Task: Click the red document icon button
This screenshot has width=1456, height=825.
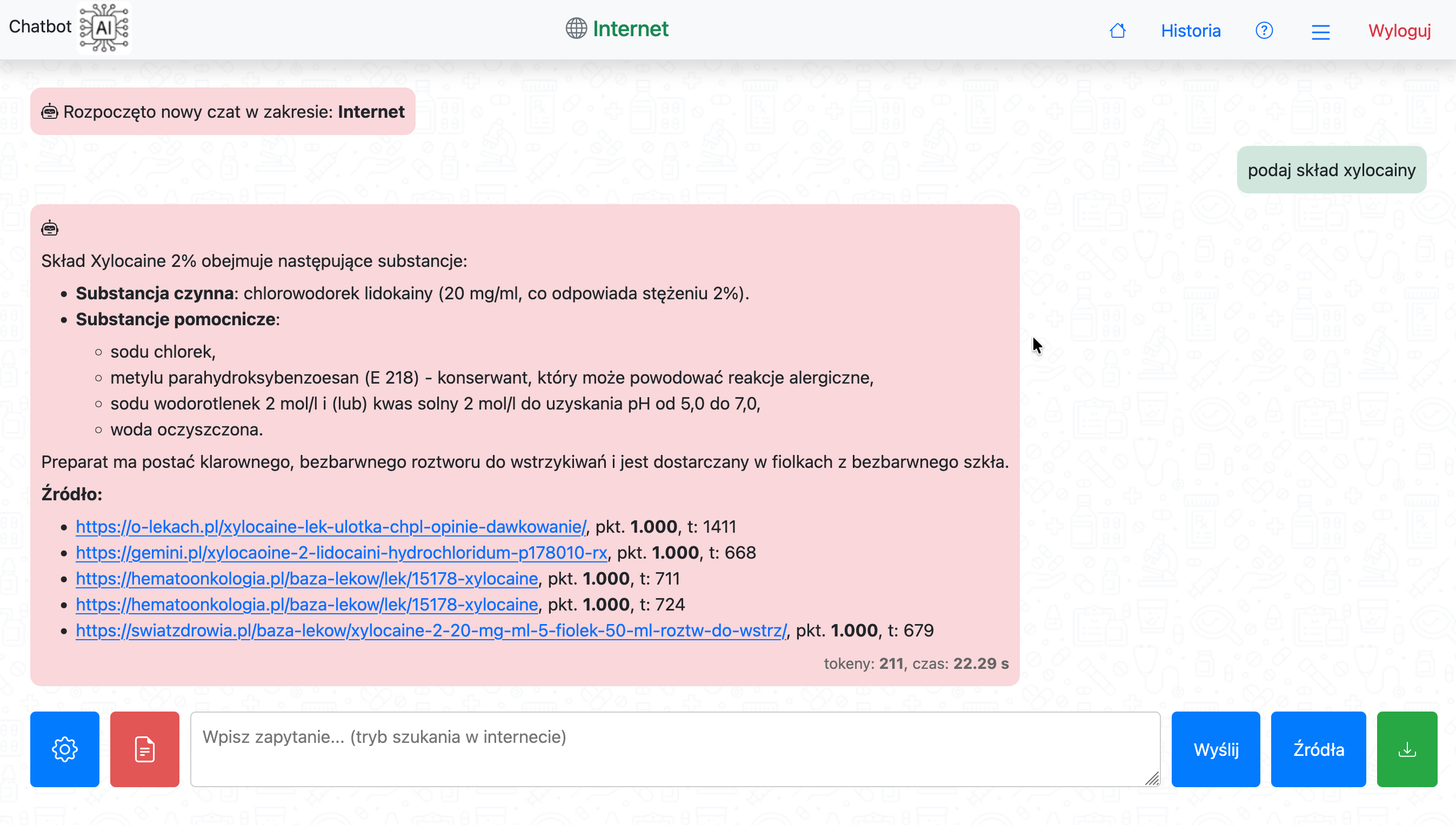Action: 144,749
